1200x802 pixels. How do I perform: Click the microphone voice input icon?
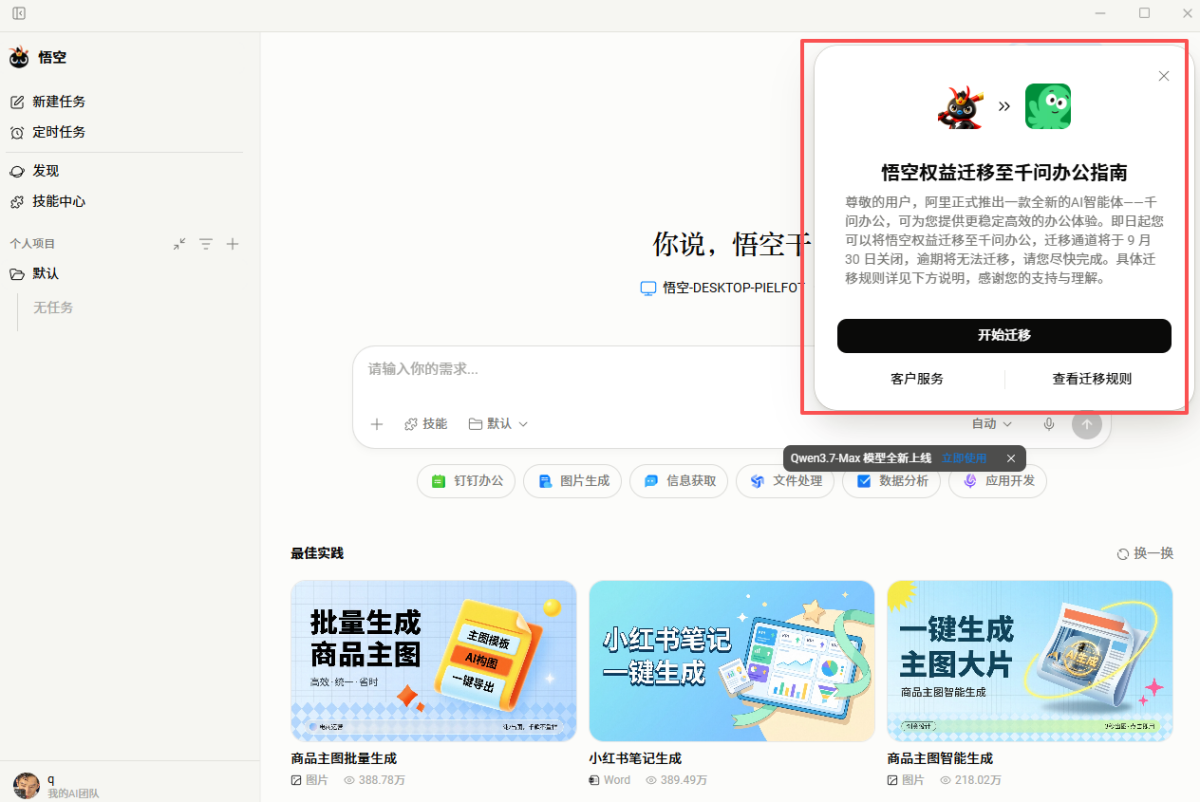1049,424
